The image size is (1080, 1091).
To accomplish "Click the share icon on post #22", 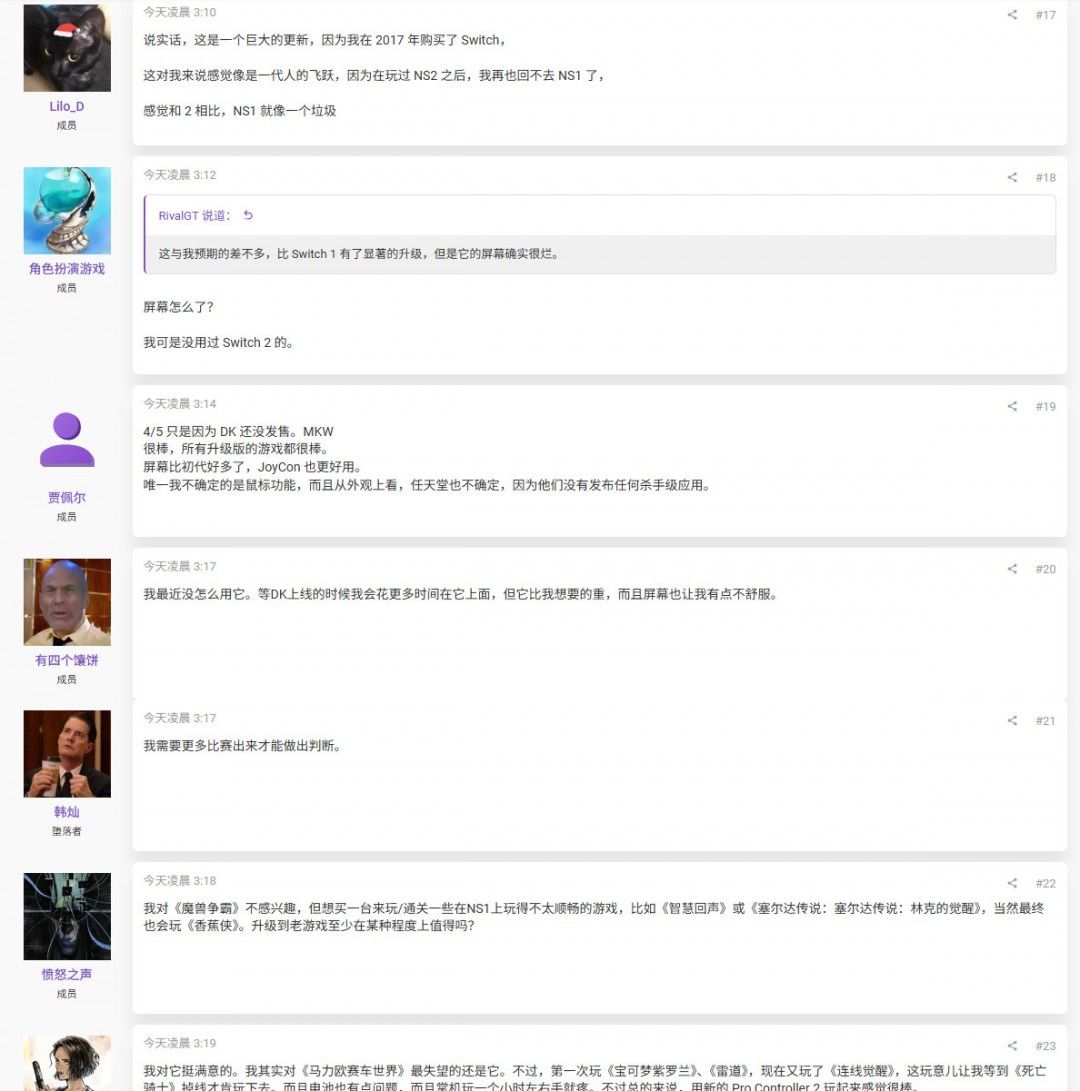I will (1012, 883).
